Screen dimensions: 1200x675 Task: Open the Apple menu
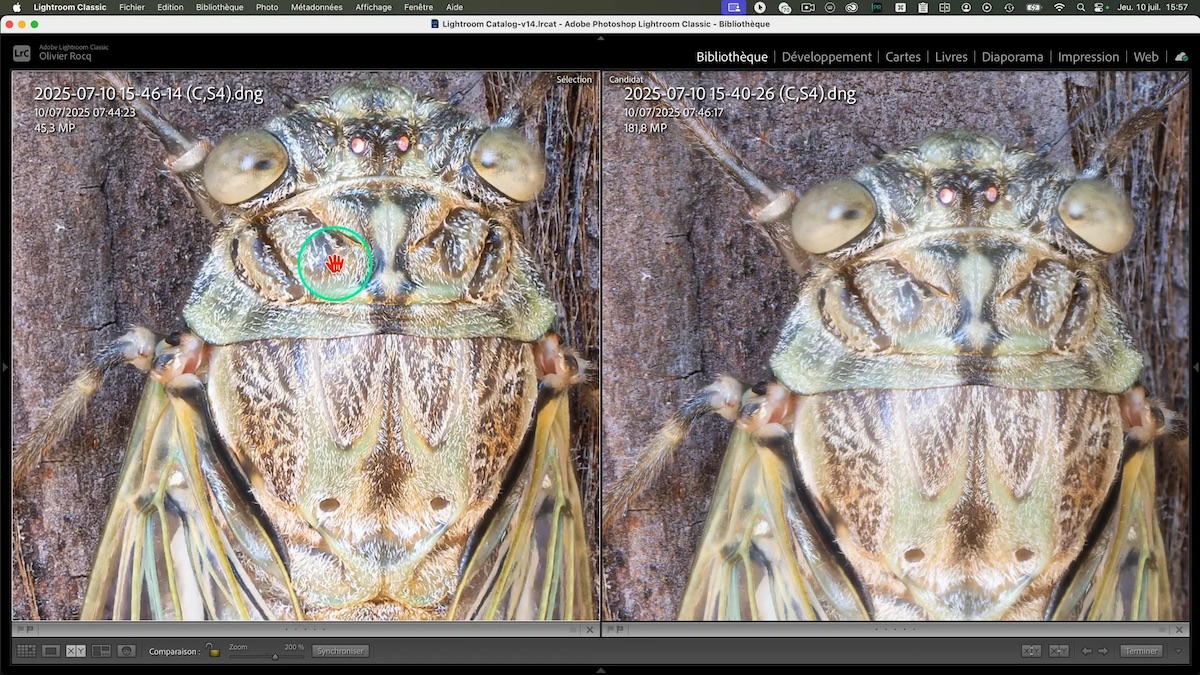coord(16,7)
